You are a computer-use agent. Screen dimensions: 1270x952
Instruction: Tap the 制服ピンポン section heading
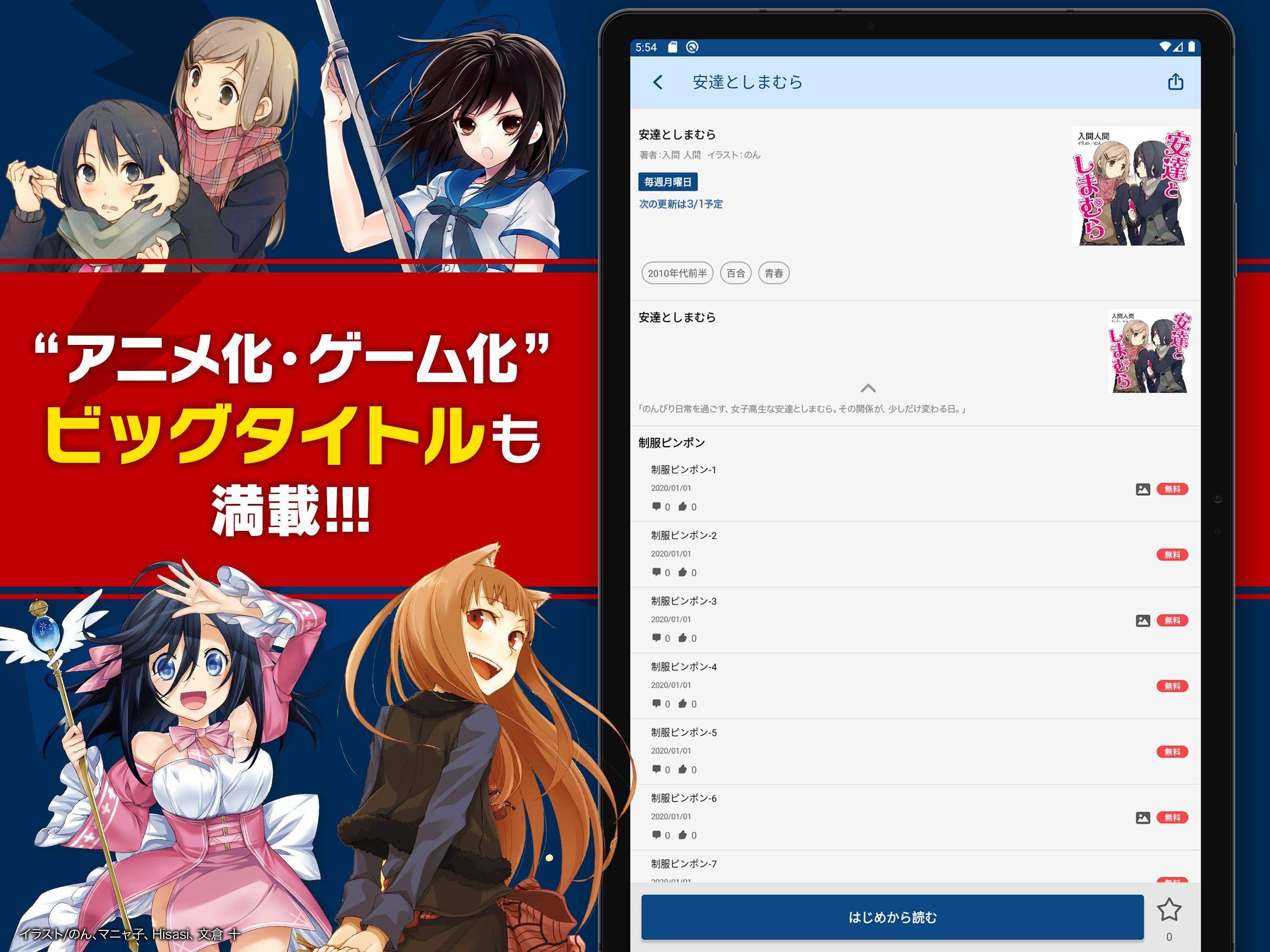click(672, 443)
